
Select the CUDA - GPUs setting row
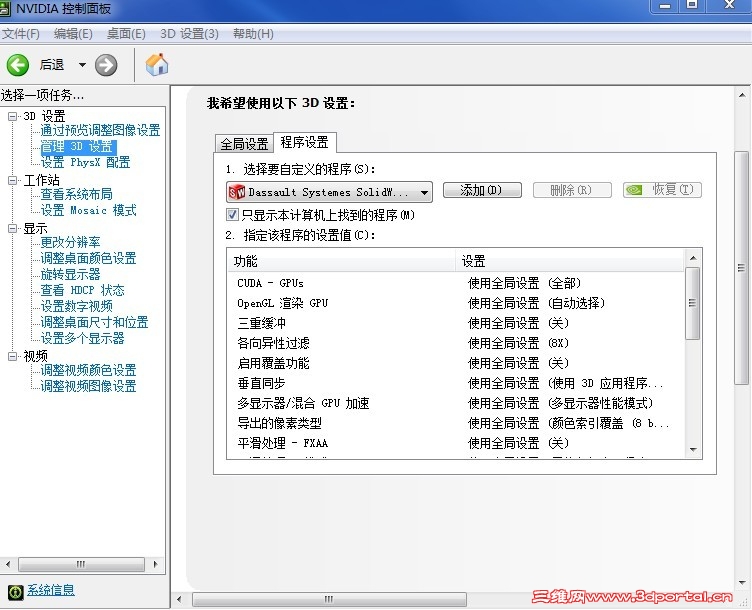[x=456, y=283]
